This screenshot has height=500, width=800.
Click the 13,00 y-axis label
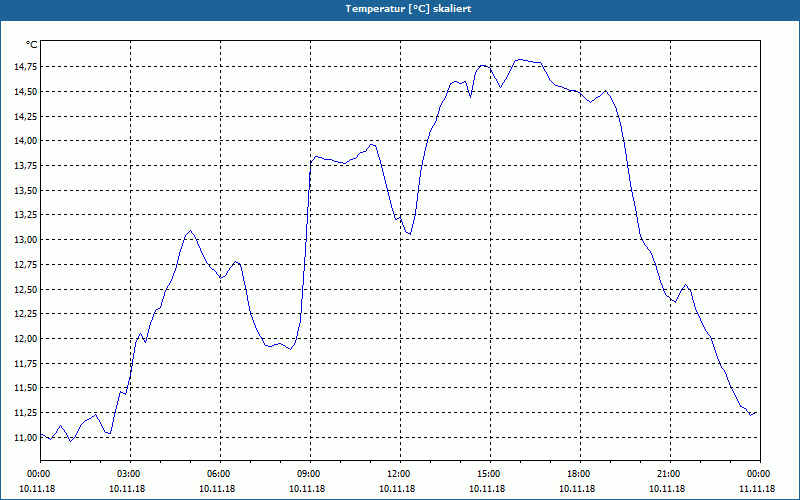click(x=26, y=240)
